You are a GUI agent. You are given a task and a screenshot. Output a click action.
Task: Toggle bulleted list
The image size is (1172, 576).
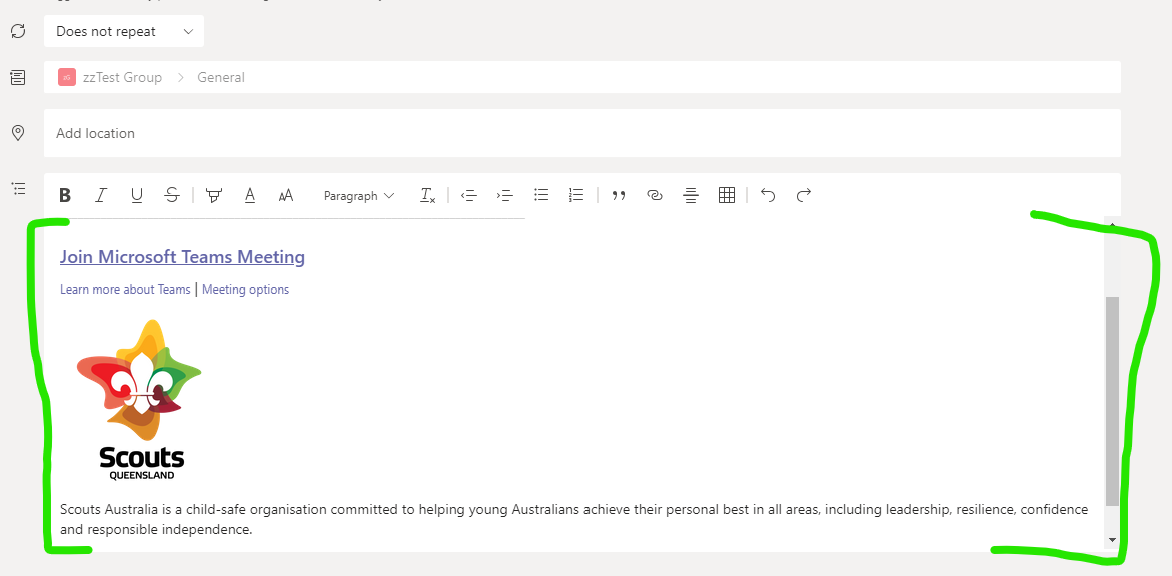click(541, 195)
